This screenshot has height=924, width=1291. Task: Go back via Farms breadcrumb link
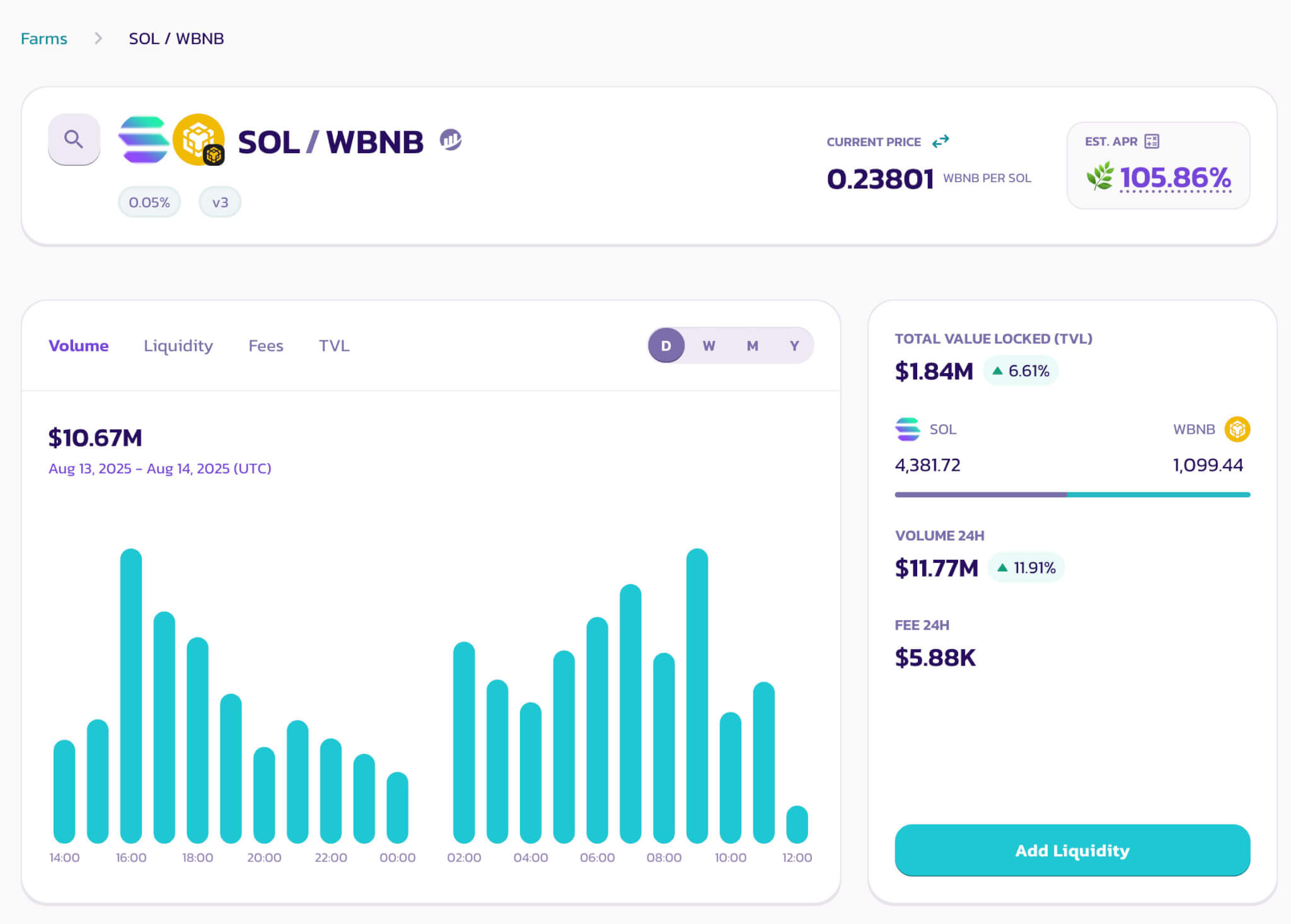pyautogui.click(x=43, y=38)
